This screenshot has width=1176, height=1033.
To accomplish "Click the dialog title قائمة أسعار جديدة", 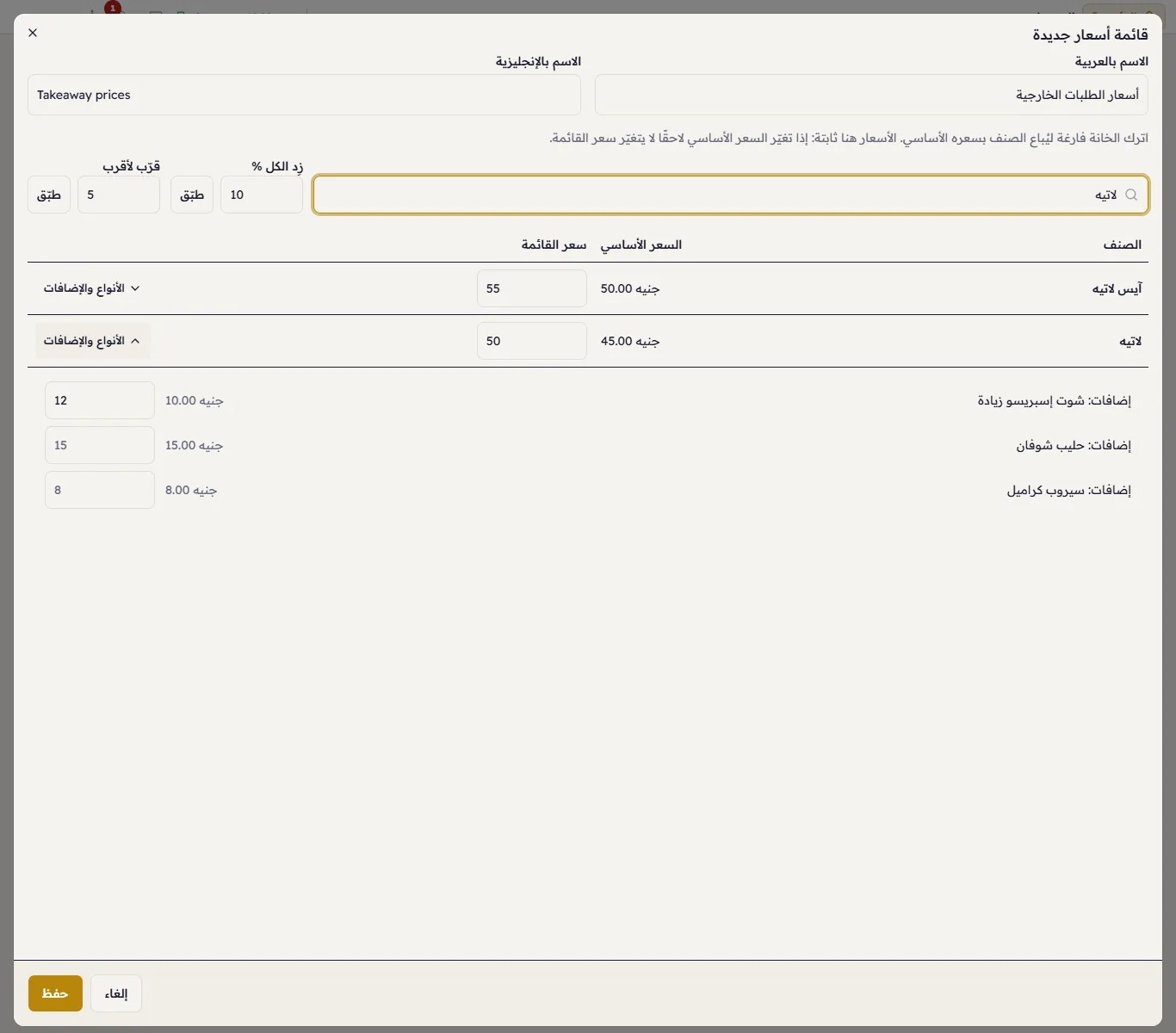I will coord(1091,34).
